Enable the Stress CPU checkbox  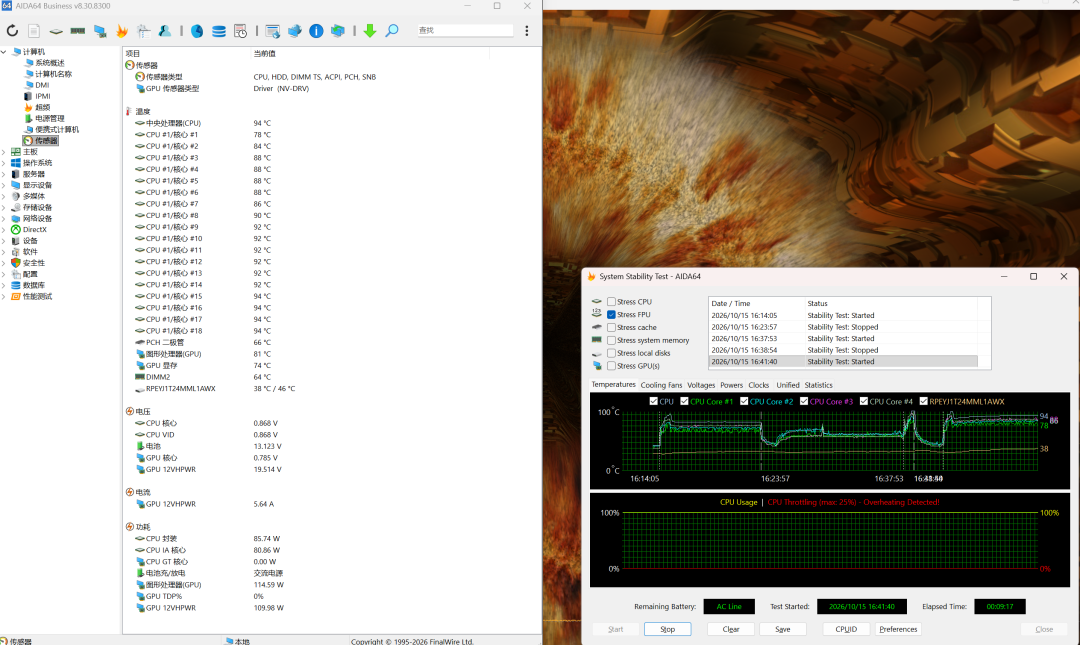click(612, 302)
